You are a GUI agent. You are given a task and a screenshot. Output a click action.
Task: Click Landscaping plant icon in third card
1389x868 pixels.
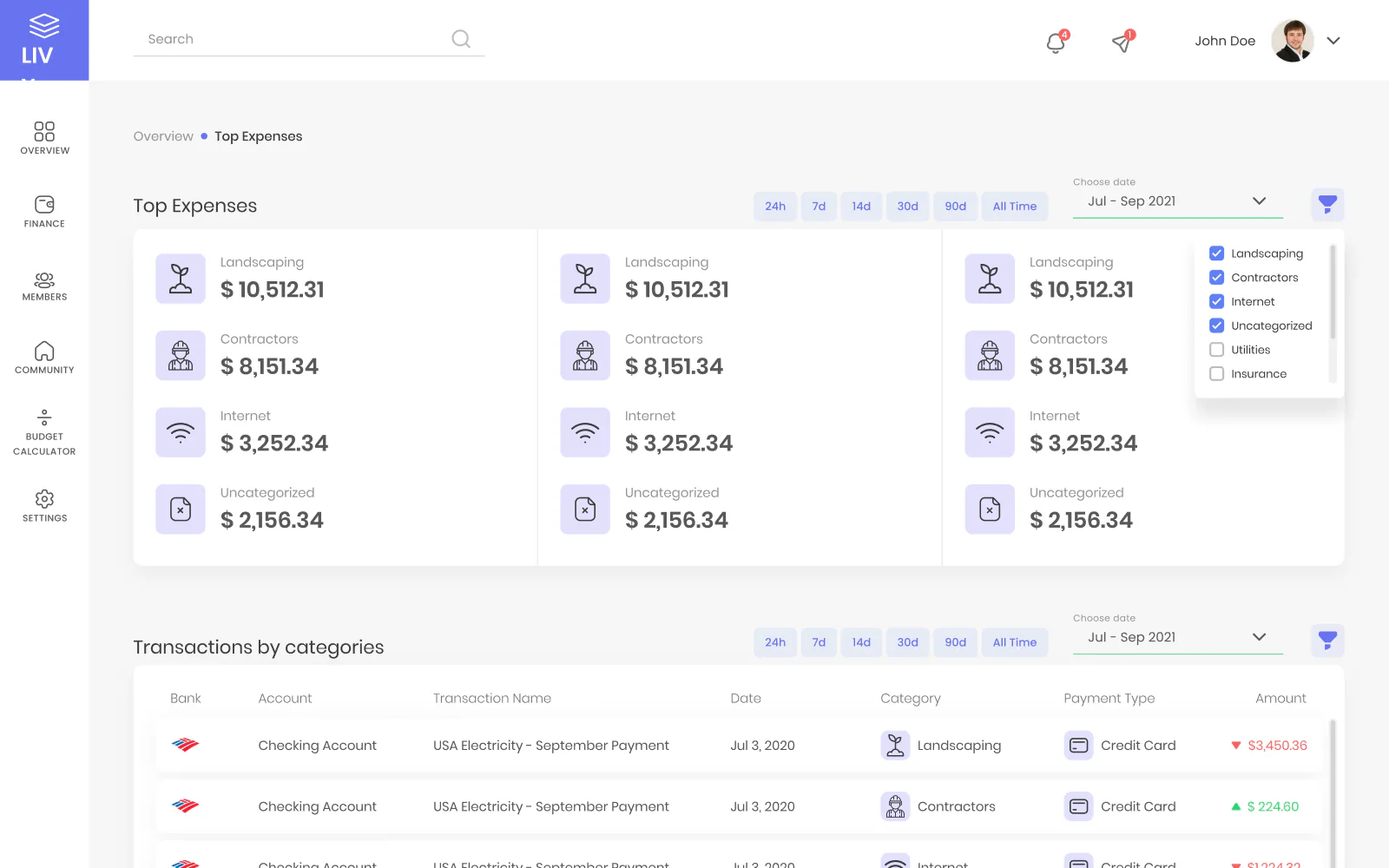click(x=990, y=279)
